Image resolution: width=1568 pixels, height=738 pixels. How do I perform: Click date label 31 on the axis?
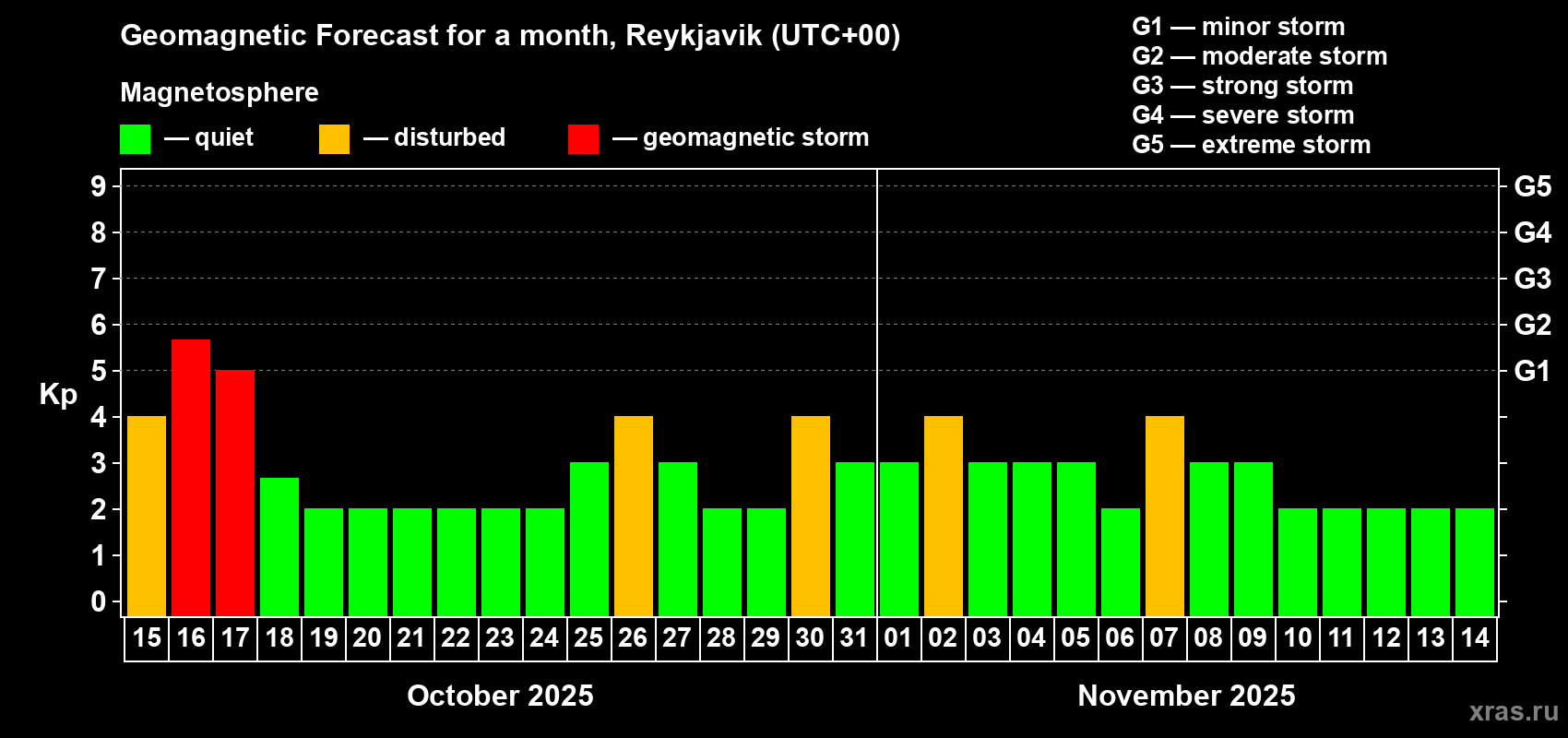854,638
